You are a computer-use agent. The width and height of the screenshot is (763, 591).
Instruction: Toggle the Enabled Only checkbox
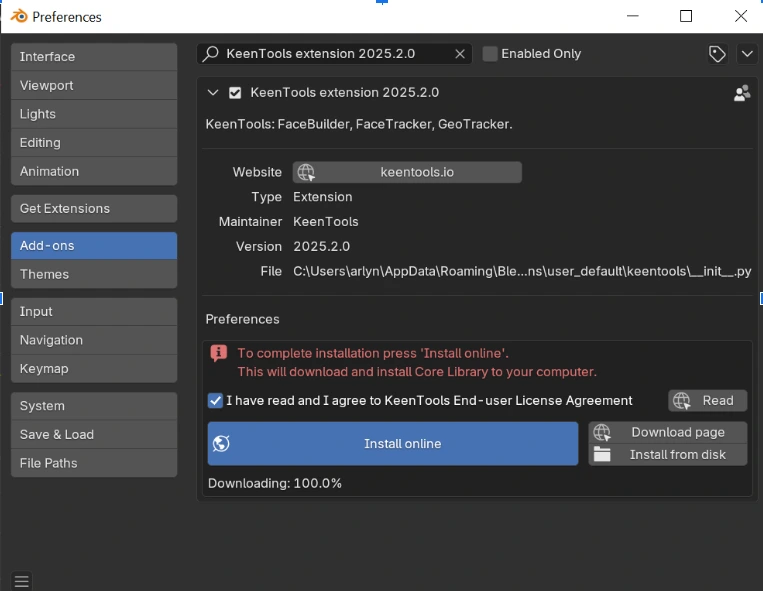(x=490, y=54)
